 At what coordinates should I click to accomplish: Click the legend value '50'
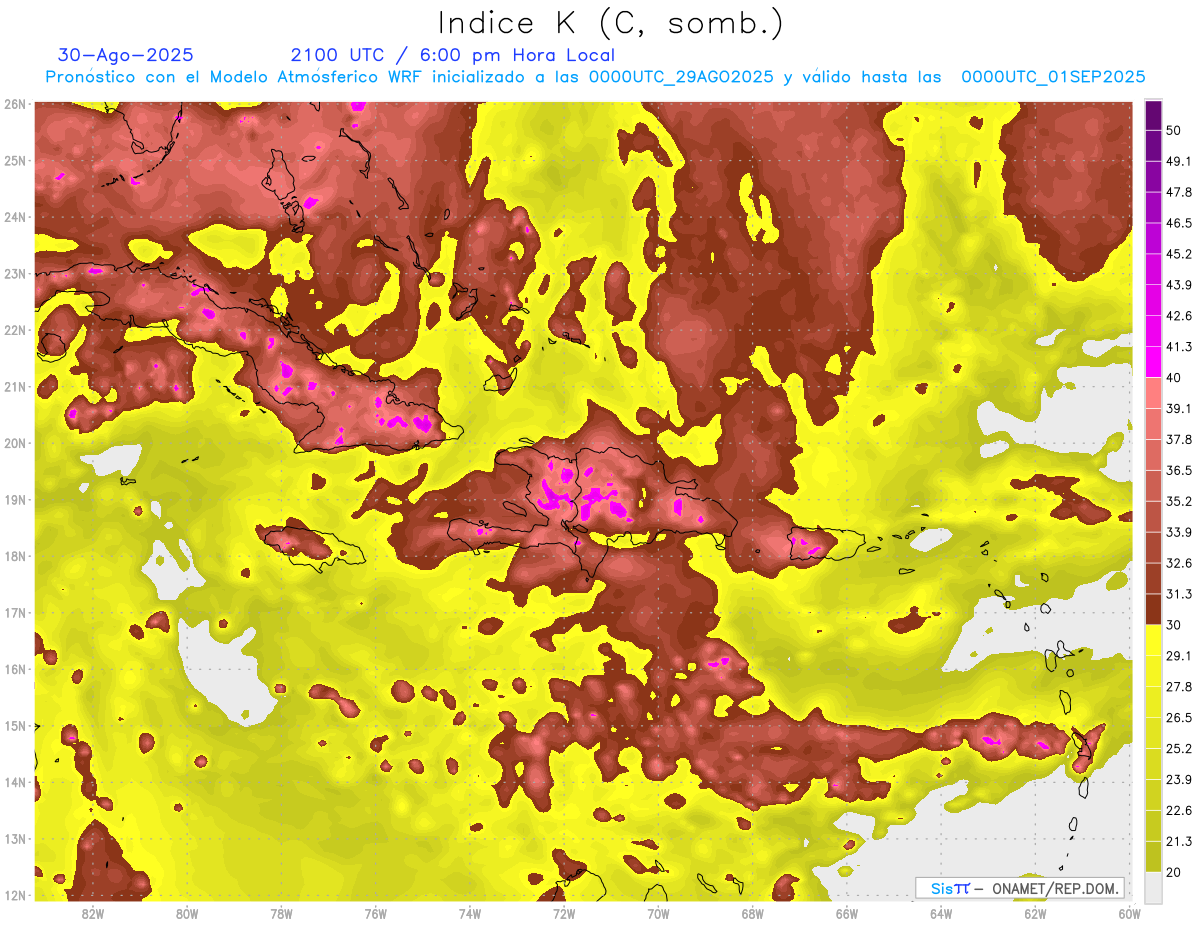click(x=1174, y=130)
